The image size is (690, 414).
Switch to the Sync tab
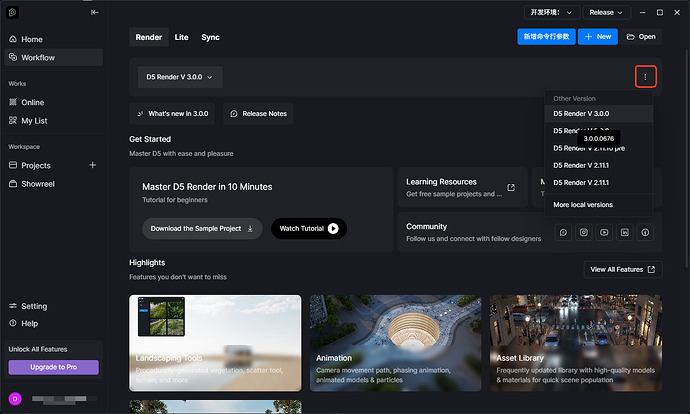[210, 37]
